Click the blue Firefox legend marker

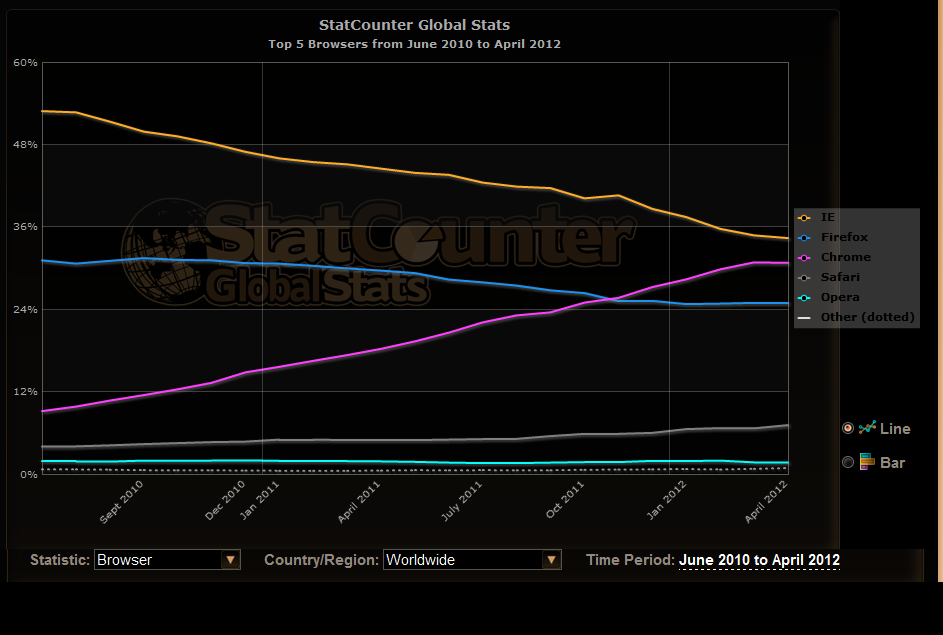[804, 238]
